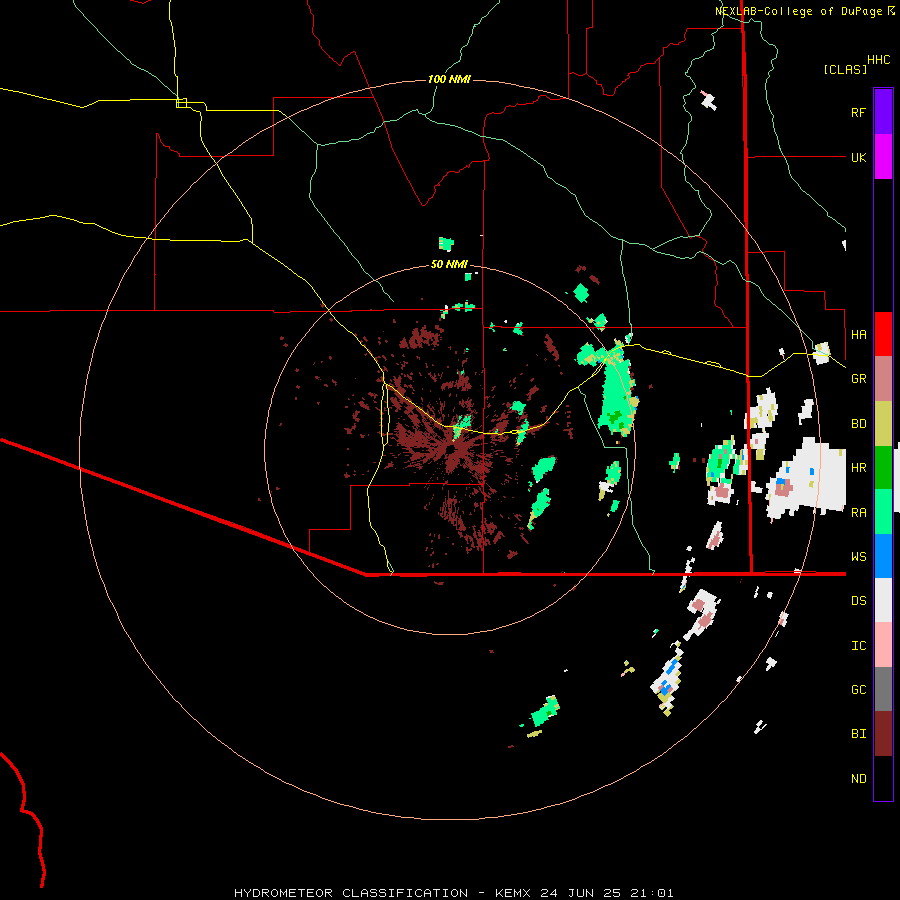Click the blue WS legend swatch
Image resolution: width=900 pixels, height=900 pixels.
[x=883, y=556]
